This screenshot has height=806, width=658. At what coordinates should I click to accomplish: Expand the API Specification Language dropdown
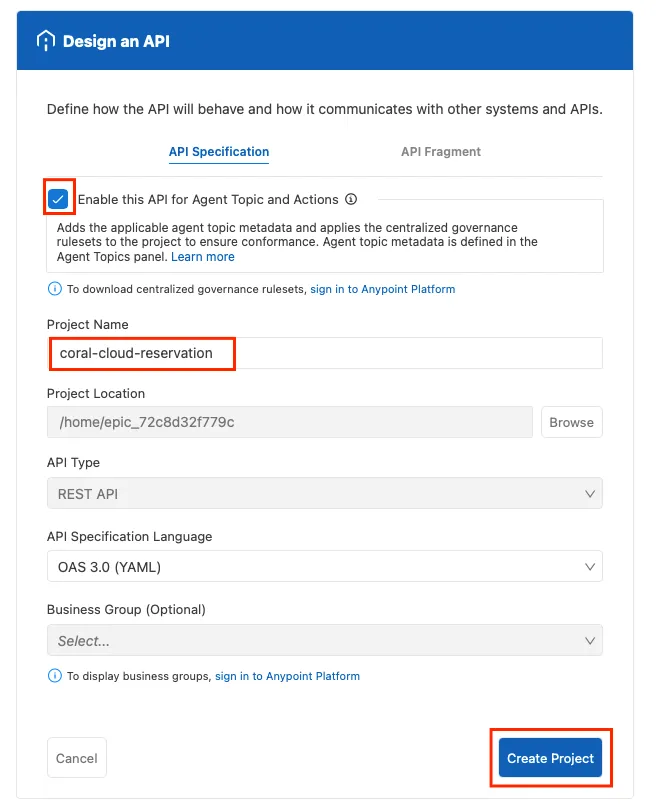coord(324,567)
